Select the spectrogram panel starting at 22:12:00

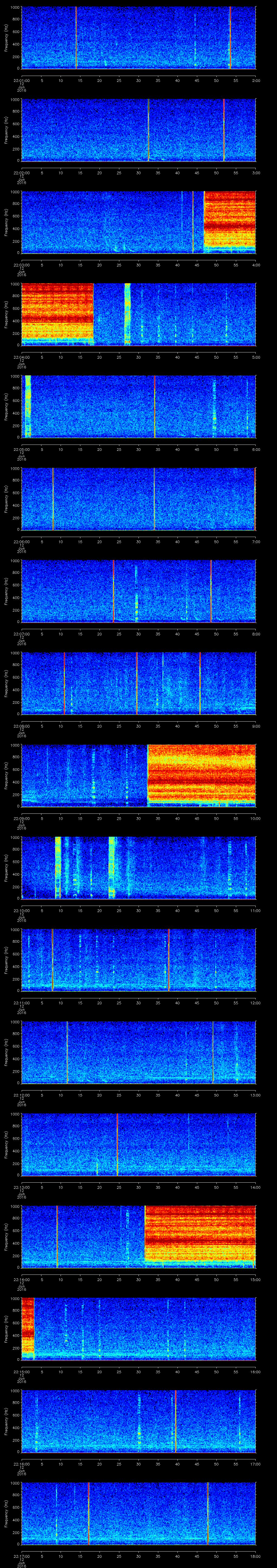point(138,1052)
